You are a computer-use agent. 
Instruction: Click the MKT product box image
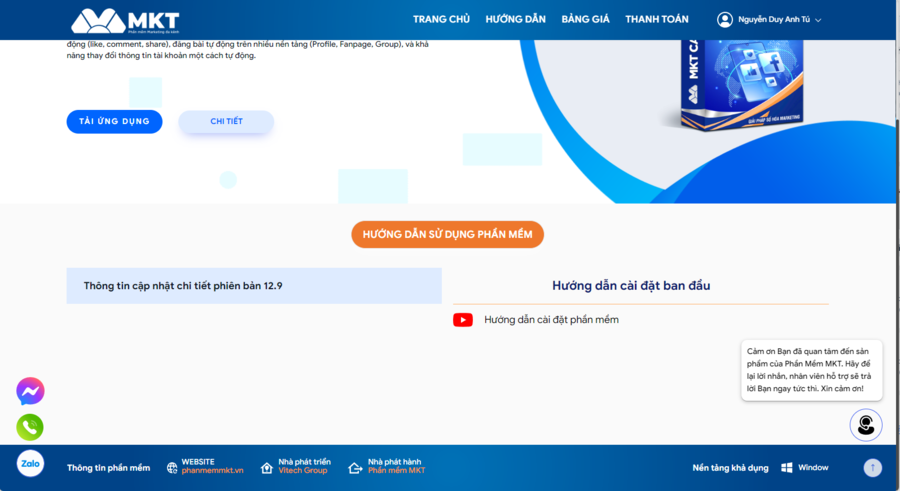742,84
